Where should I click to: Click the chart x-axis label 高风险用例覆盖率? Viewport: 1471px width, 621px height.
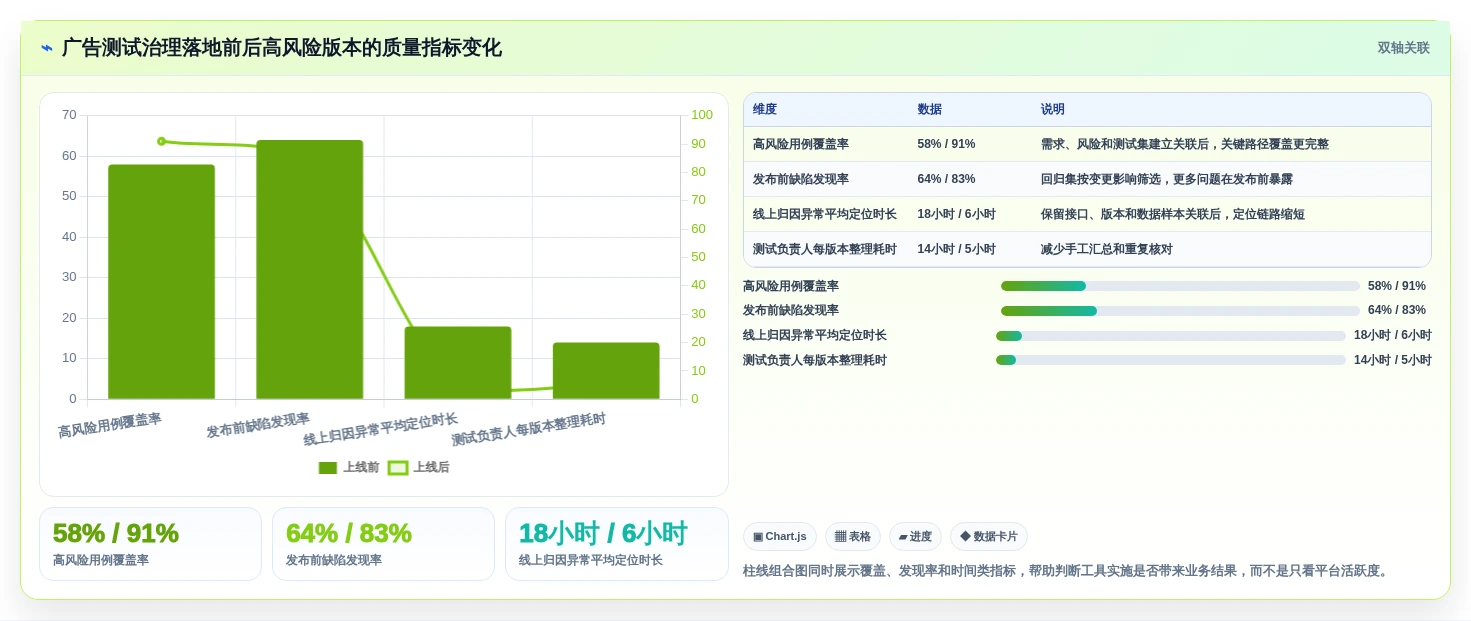point(110,426)
